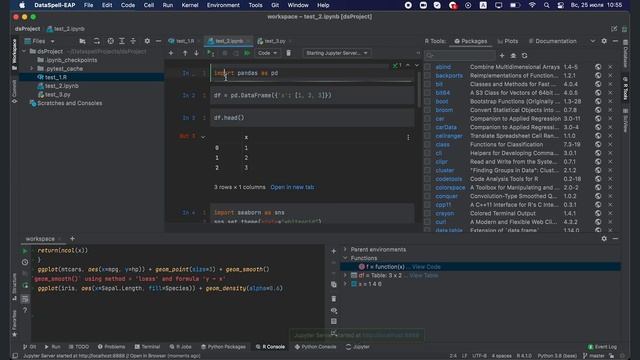640x360 pixels.
Task: Focus the R packages search field
Action: (460, 56)
